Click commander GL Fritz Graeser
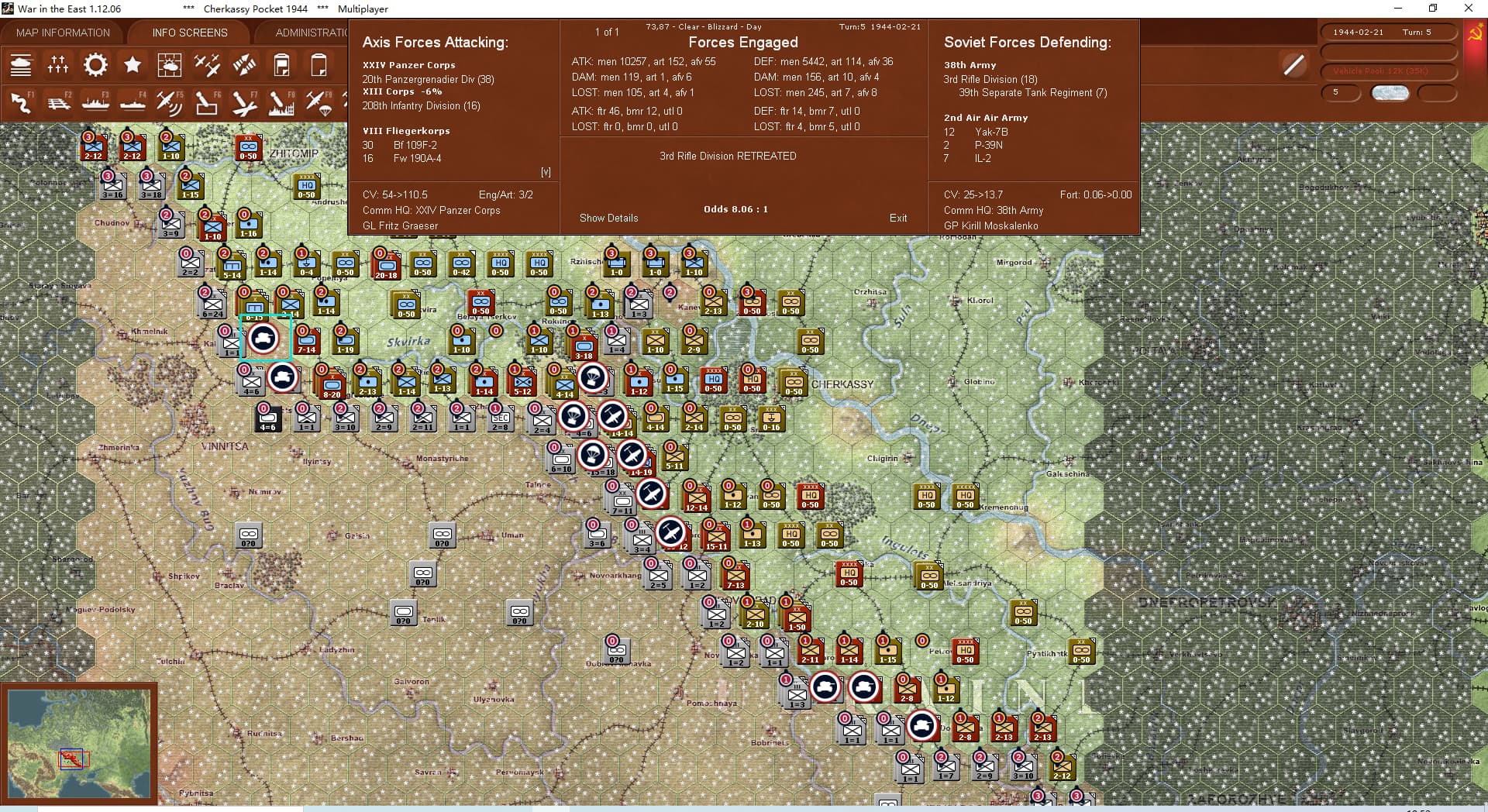 coord(400,225)
